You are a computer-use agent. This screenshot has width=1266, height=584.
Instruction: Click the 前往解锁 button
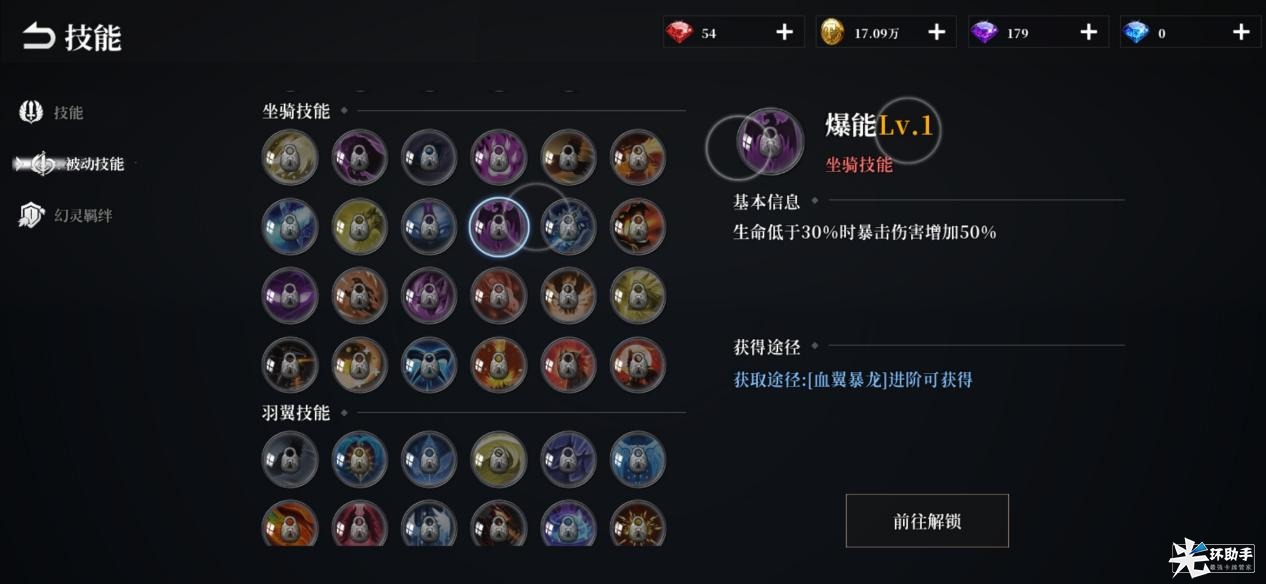pos(927,521)
